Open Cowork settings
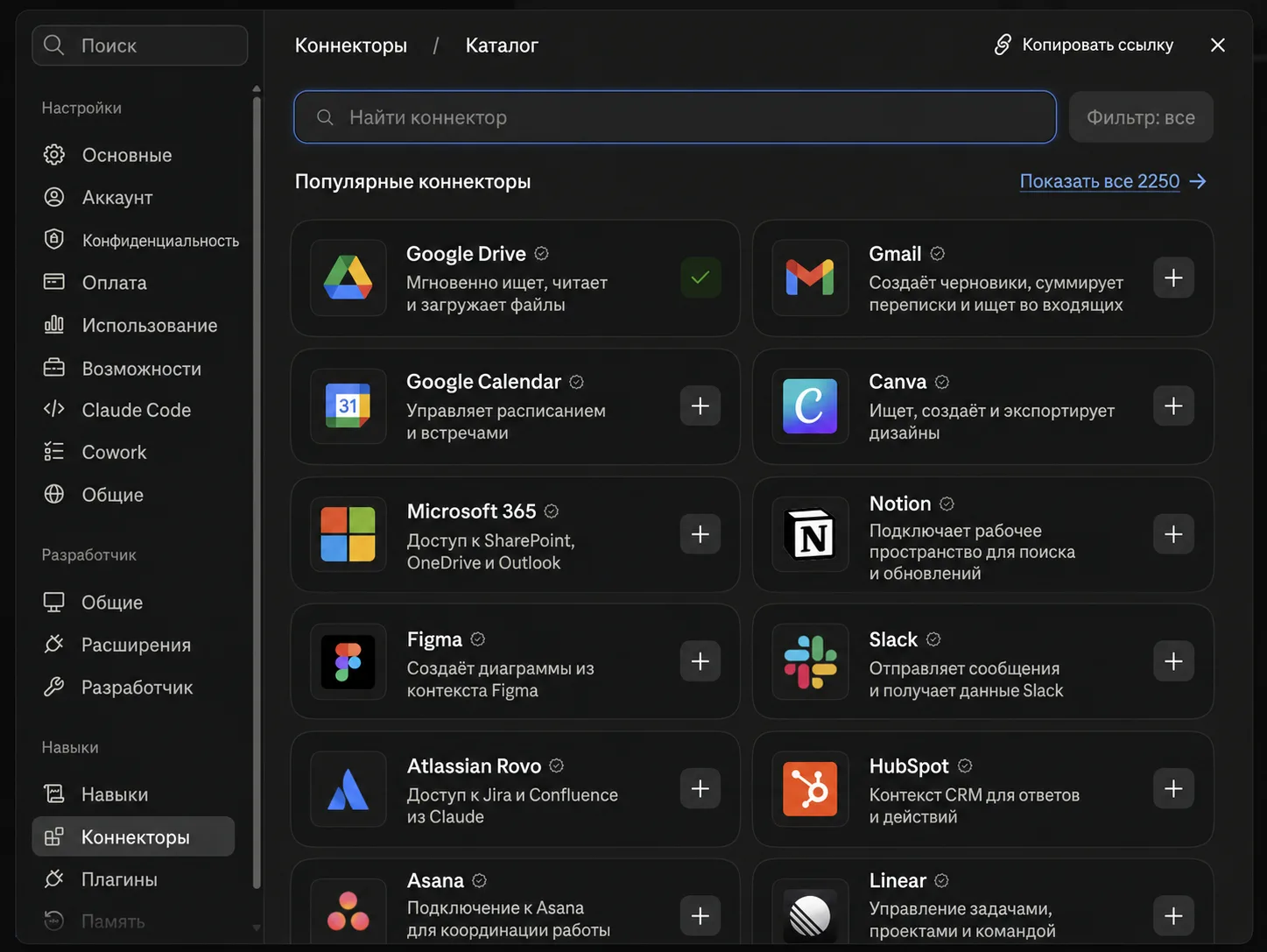 133,452
